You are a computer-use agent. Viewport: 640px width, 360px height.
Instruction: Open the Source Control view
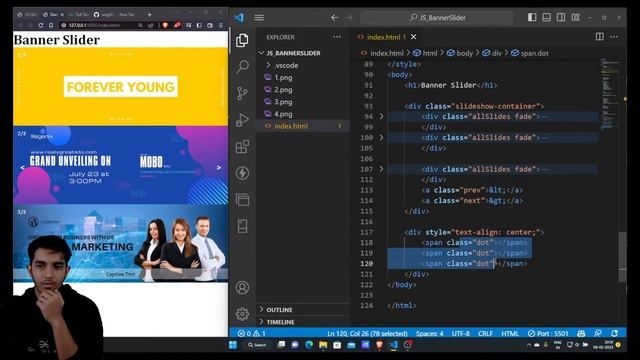click(x=242, y=93)
